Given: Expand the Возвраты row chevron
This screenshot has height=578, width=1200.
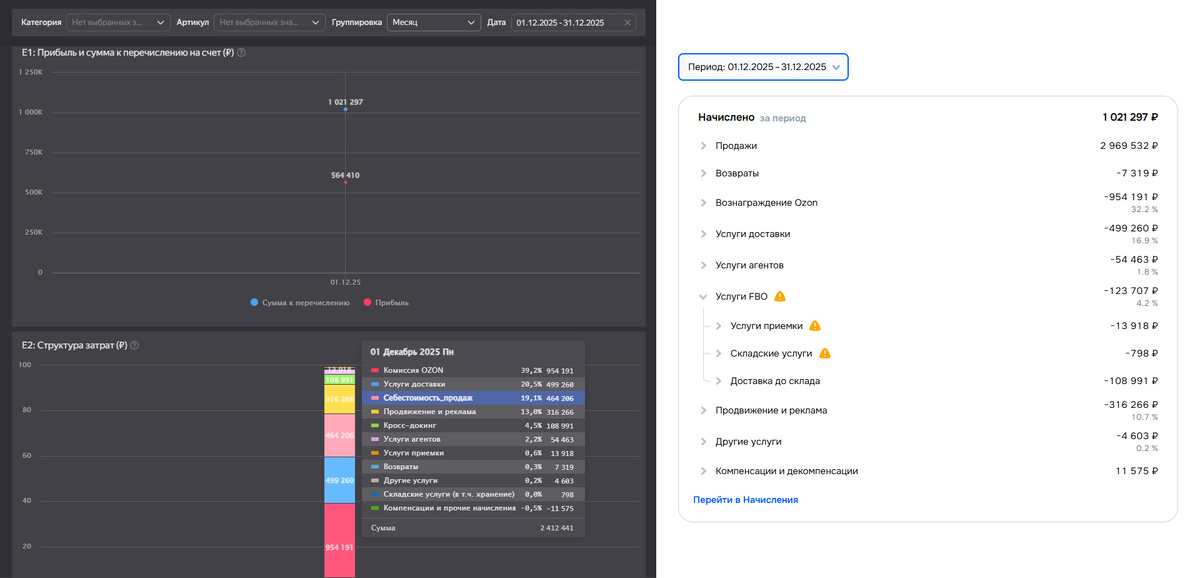Looking at the screenshot, I should click(704, 173).
